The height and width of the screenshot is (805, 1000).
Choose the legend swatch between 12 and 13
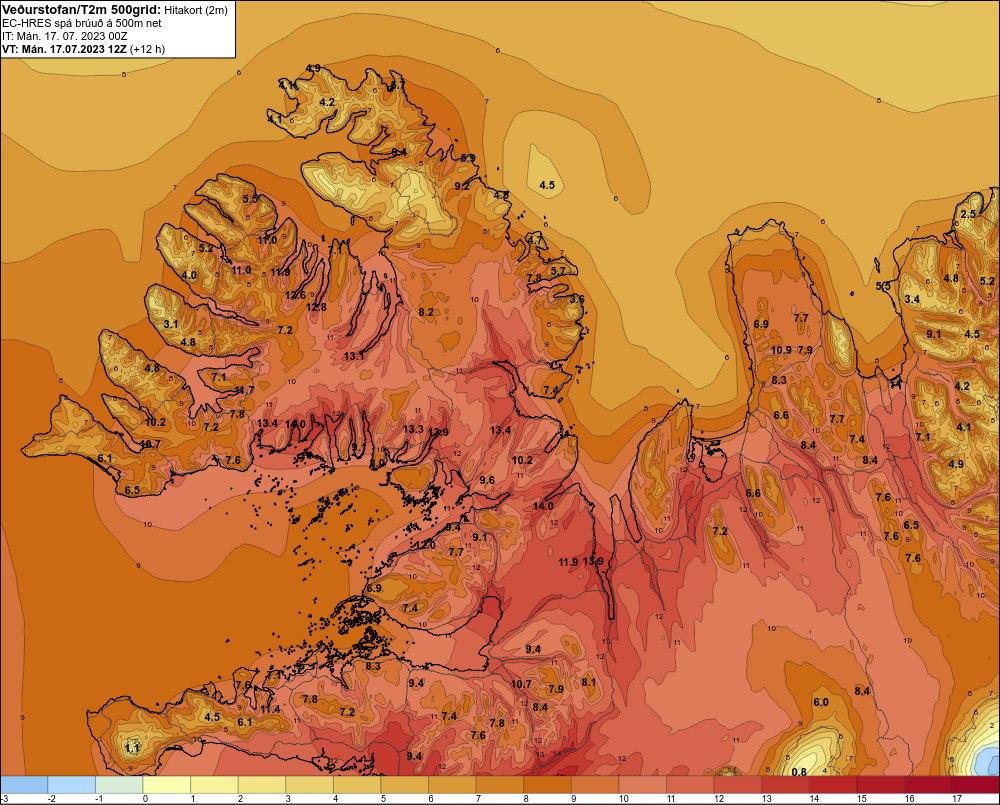click(737, 785)
